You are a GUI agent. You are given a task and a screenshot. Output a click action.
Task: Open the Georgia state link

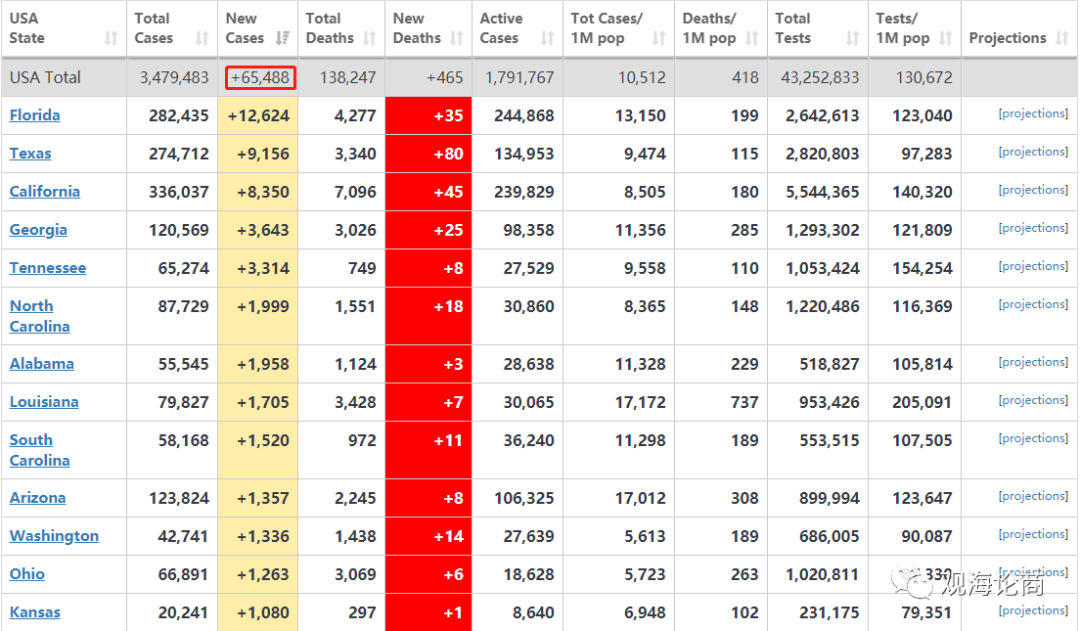click(38, 230)
